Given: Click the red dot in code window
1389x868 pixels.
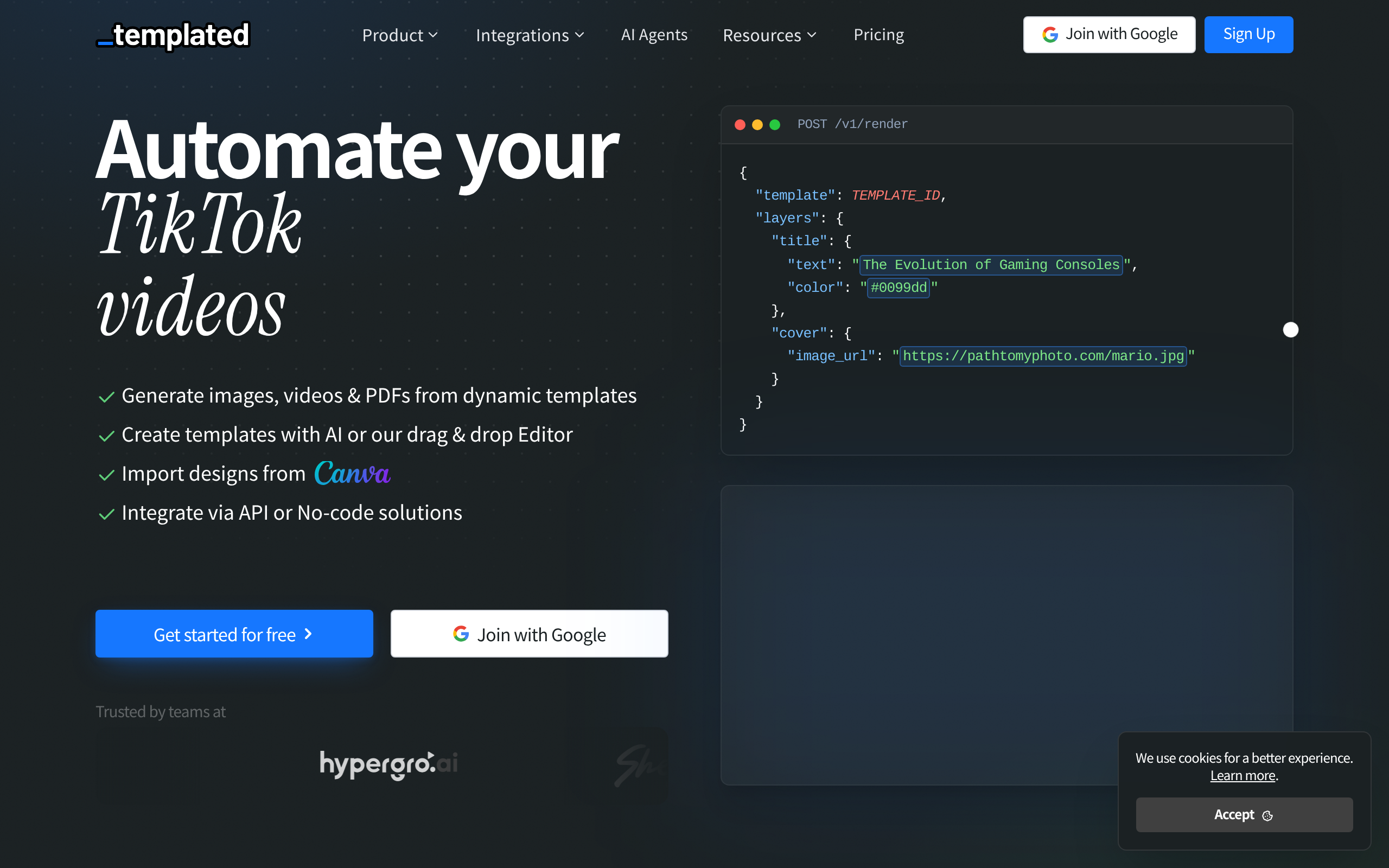Looking at the screenshot, I should point(740,125).
